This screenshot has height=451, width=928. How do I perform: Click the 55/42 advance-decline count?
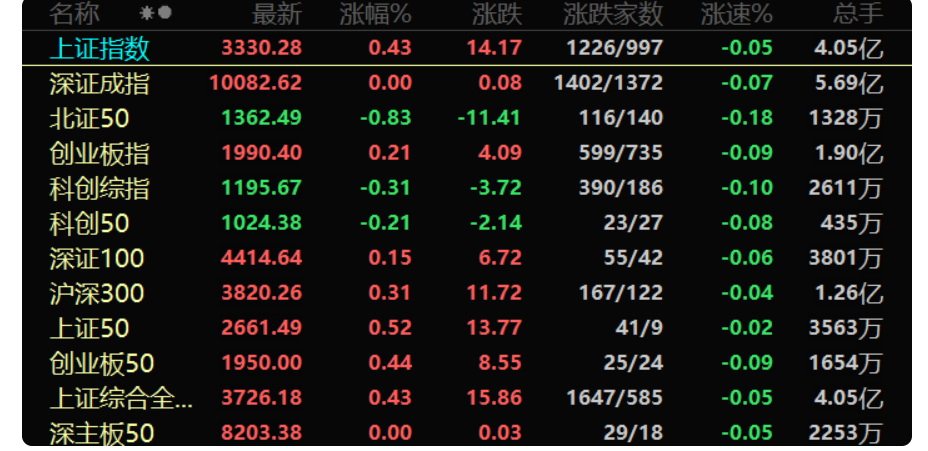633,257
